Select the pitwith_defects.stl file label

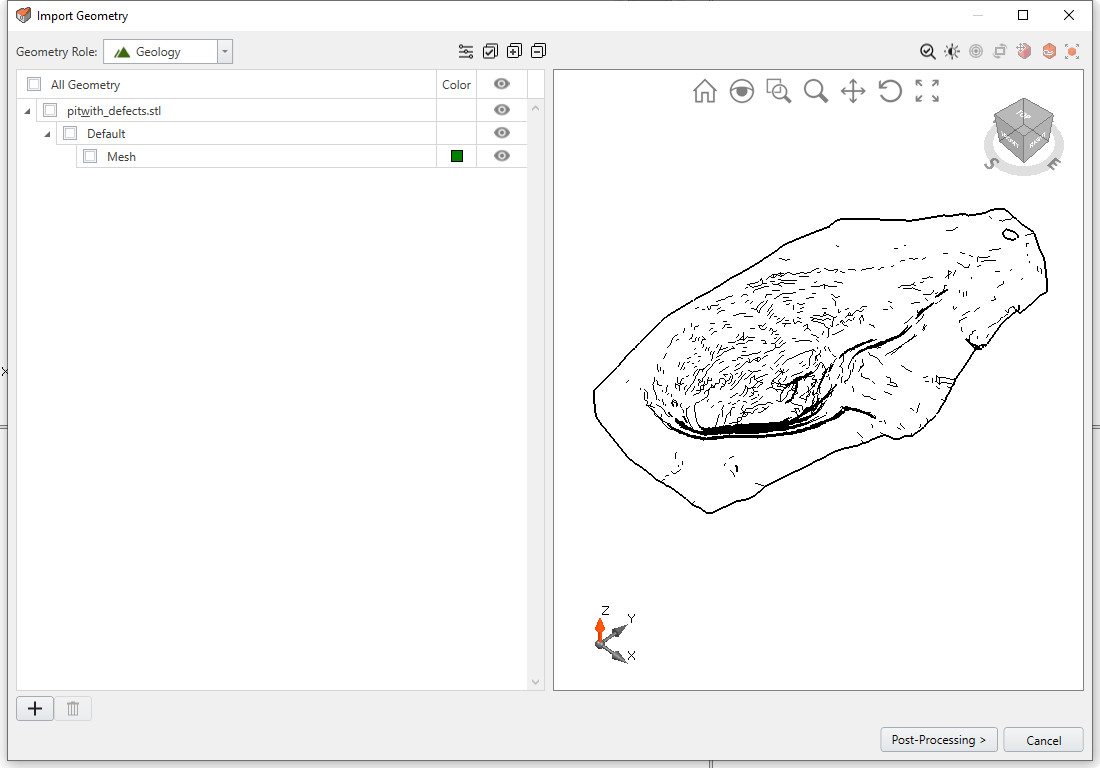[114, 110]
